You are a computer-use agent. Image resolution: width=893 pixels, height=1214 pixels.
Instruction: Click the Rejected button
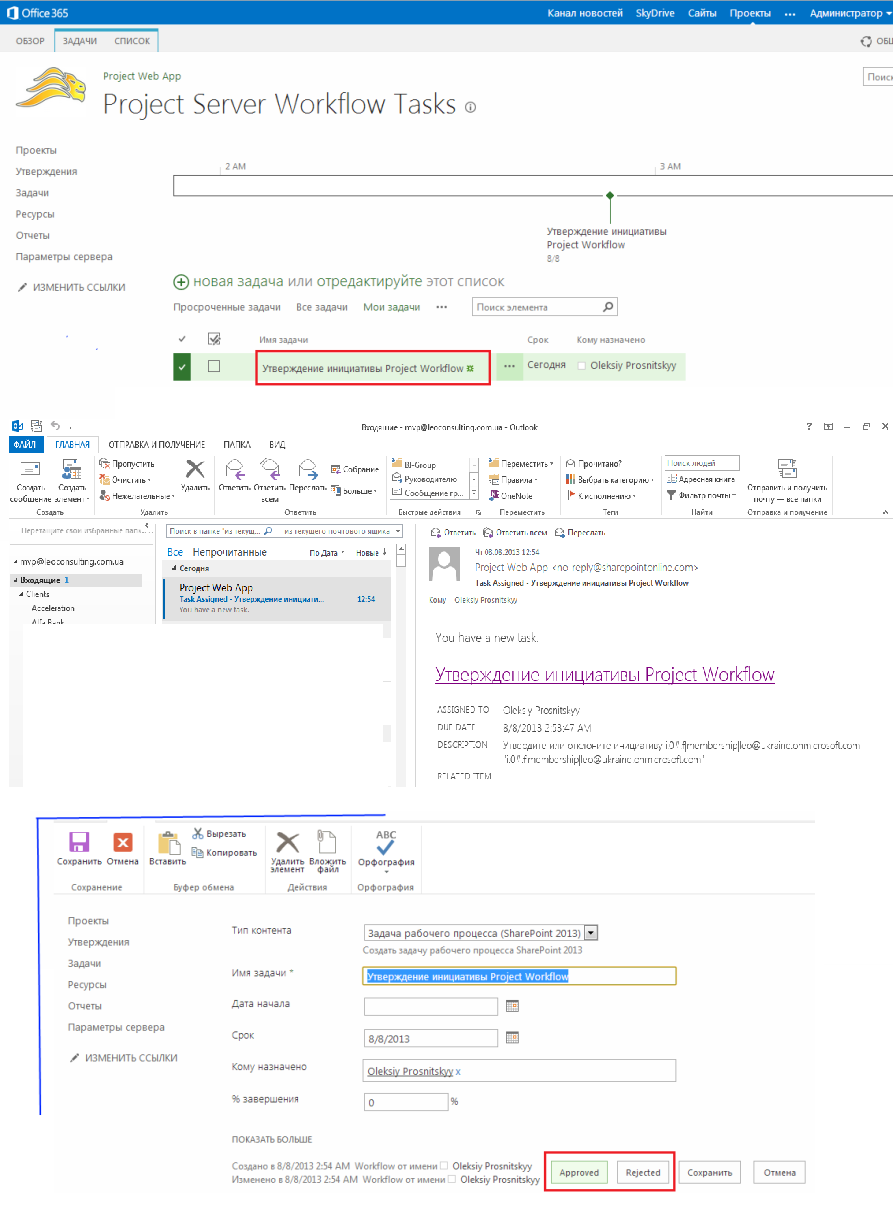pyautogui.click(x=644, y=1173)
